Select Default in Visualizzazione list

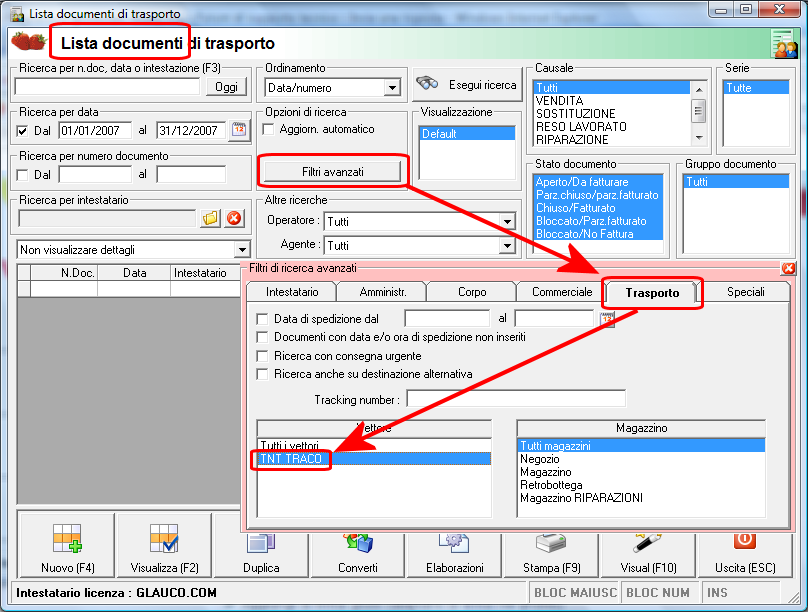point(467,133)
